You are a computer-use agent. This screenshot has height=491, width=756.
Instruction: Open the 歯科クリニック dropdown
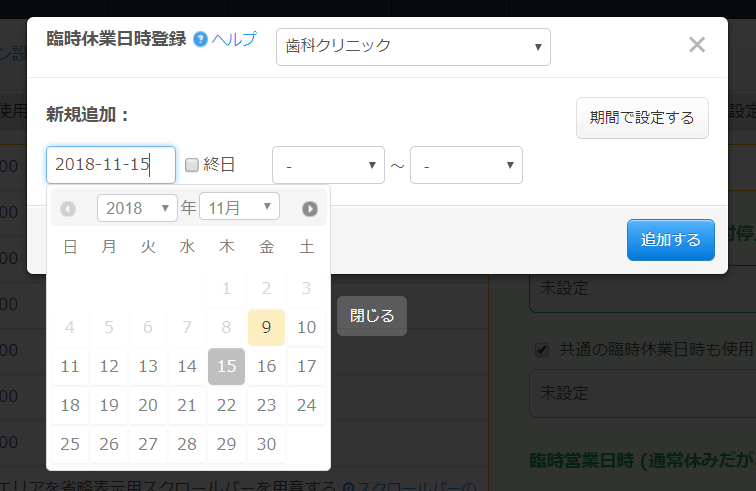(413, 46)
